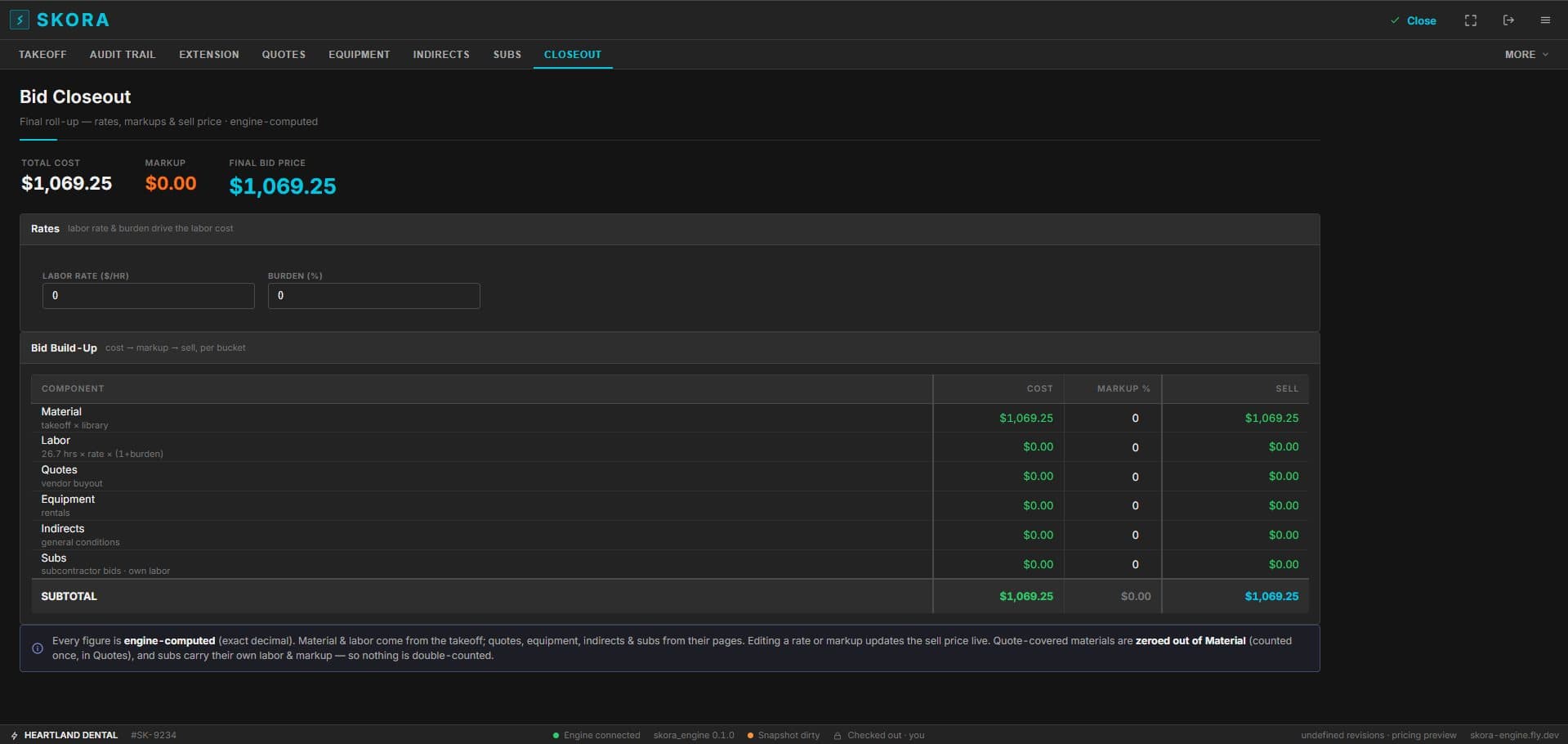The image size is (1568, 744).
Task: Click the SUBTOTAL row label
Action: 69,597
